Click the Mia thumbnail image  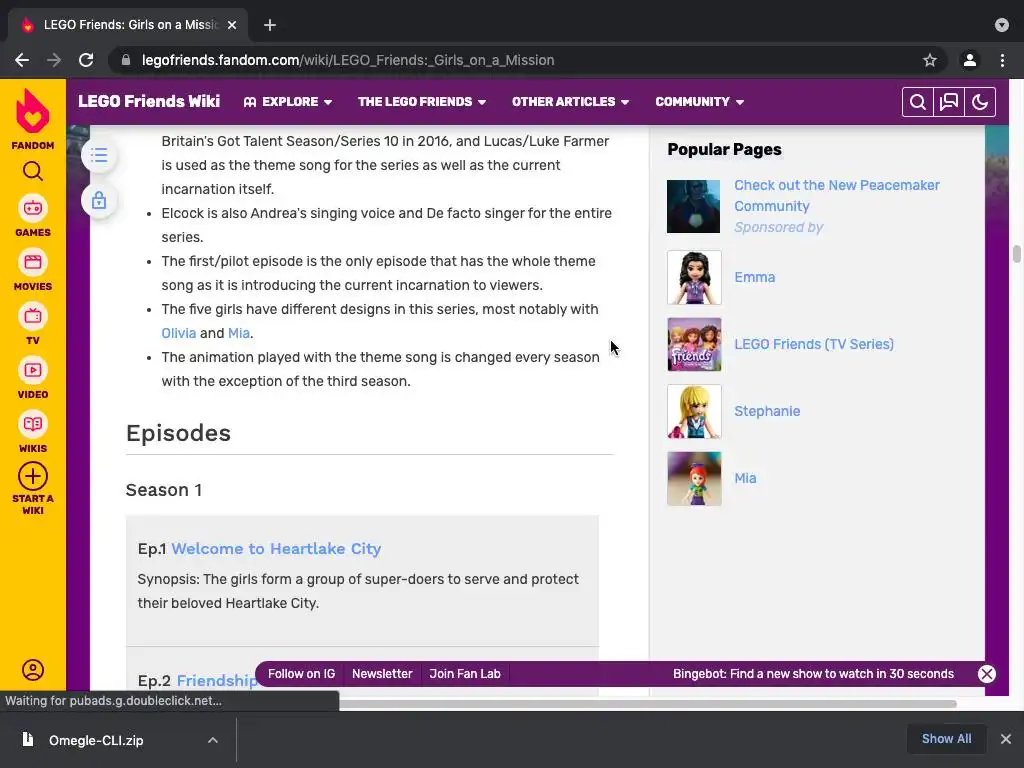(x=694, y=479)
